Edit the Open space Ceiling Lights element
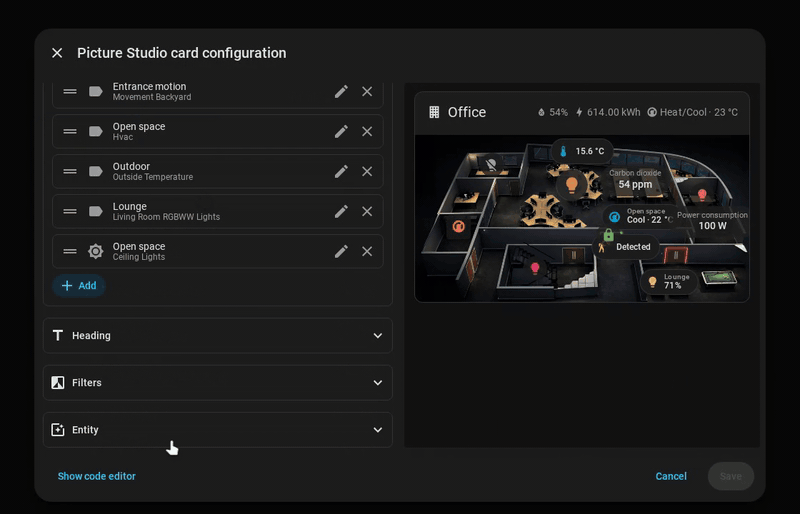The width and height of the screenshot is (800, 514). coord(341,251)
